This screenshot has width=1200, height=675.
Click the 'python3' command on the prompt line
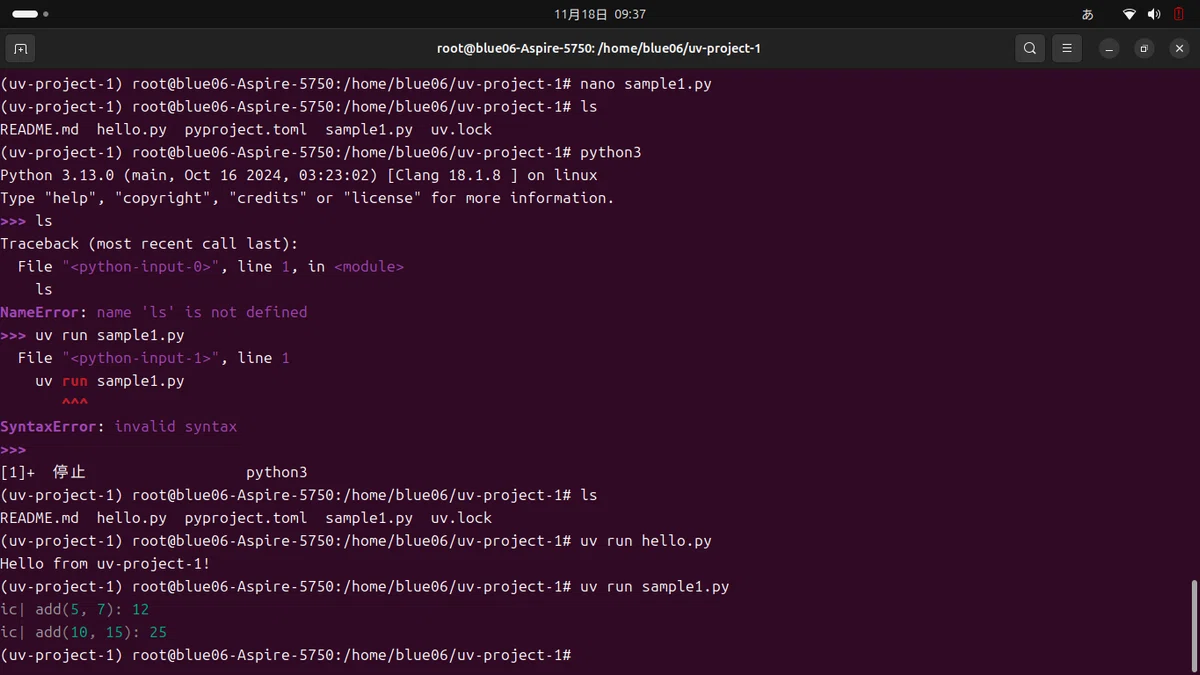click(x=610, y=153)
